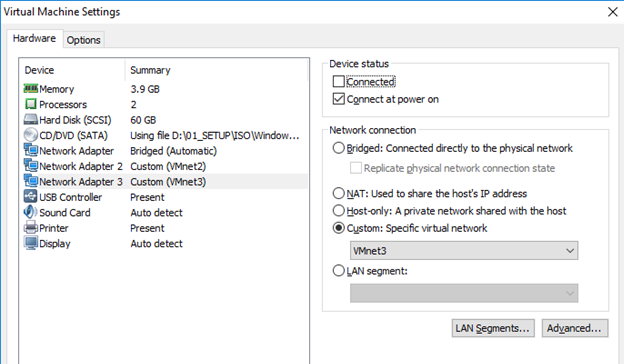Click the CD/DVD (SATA) disc icon

(x=31, y=135)
